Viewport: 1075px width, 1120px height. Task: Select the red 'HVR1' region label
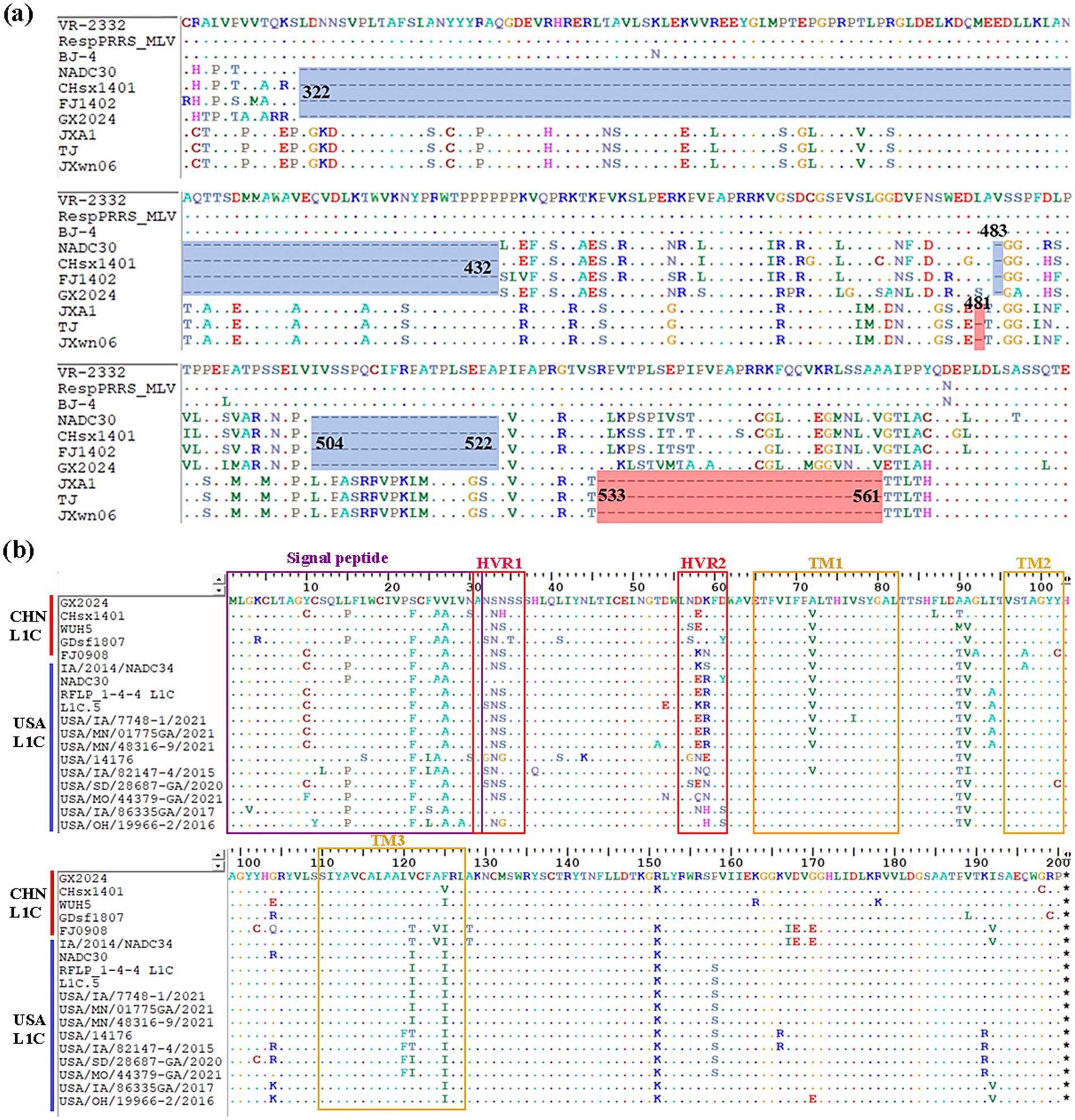(x=499, y=564)
